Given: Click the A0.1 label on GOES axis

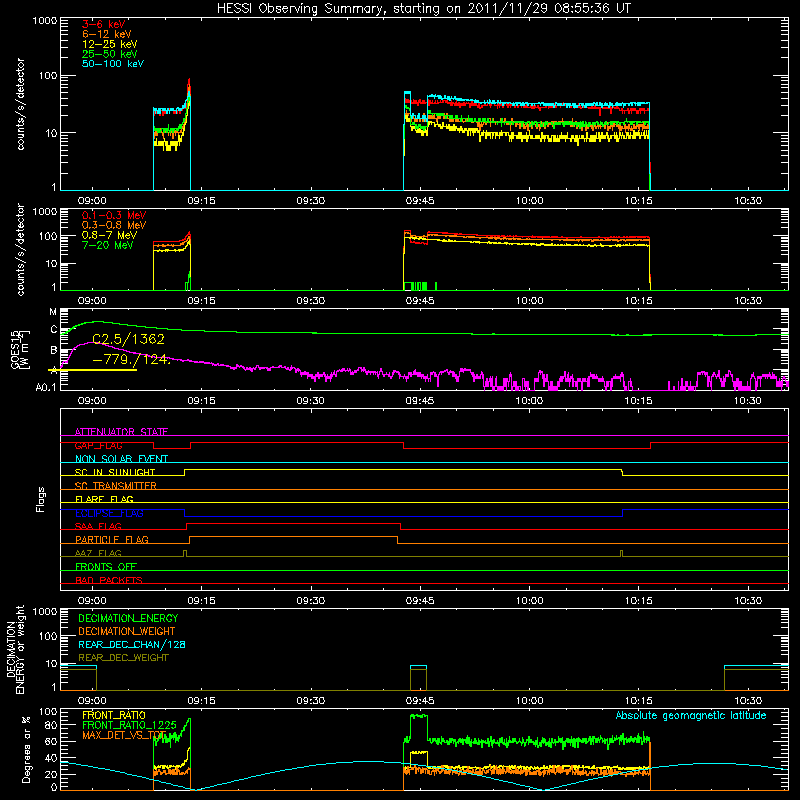Looking at the screenshot, I should 46,388.
